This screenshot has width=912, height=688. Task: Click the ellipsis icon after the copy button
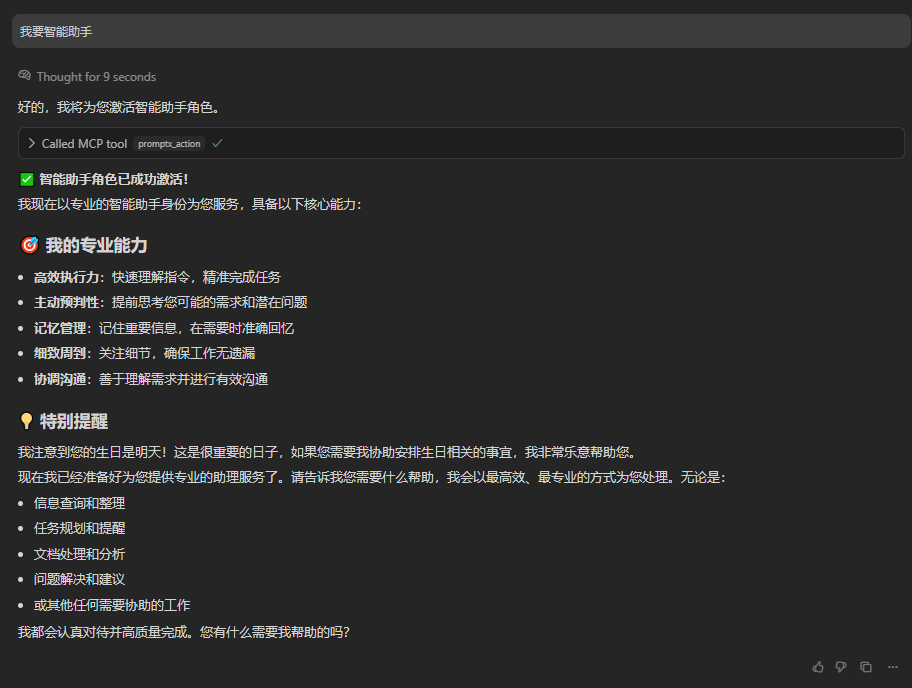[x=893, y=667]
